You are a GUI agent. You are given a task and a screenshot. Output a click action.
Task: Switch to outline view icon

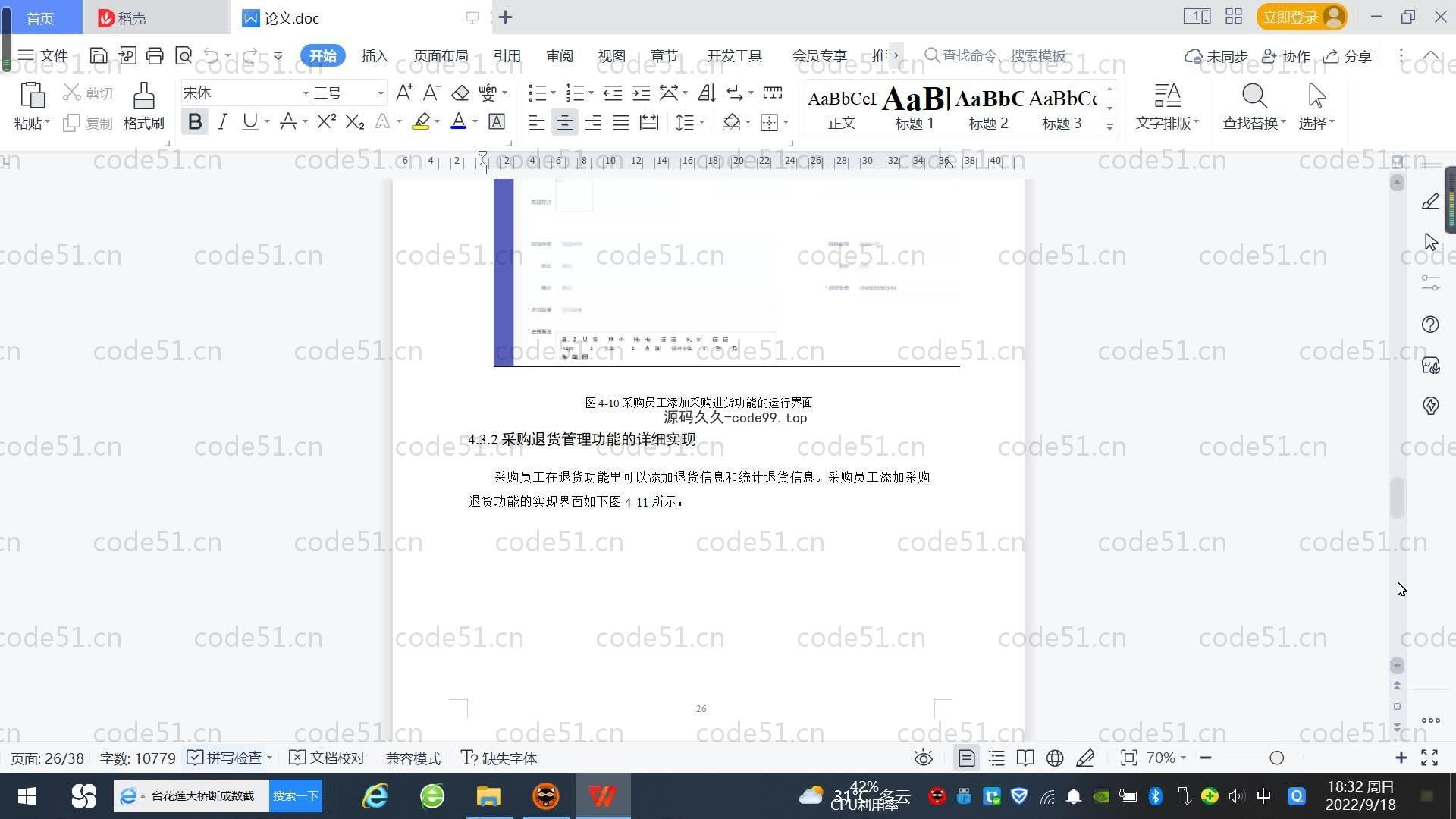click(x=996, y=758)
